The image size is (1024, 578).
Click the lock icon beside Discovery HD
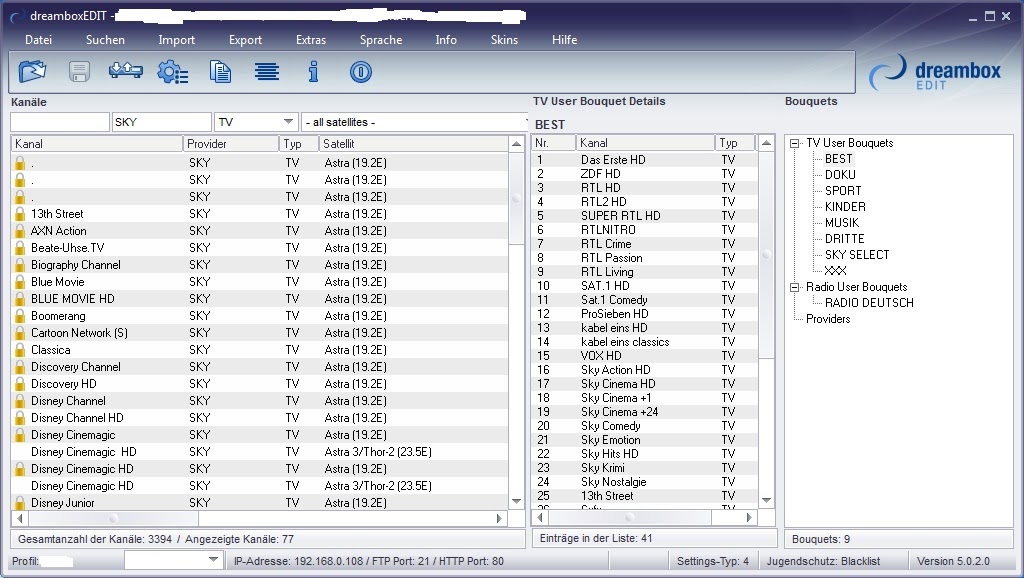pyautogui.click(x=20, y=383)
